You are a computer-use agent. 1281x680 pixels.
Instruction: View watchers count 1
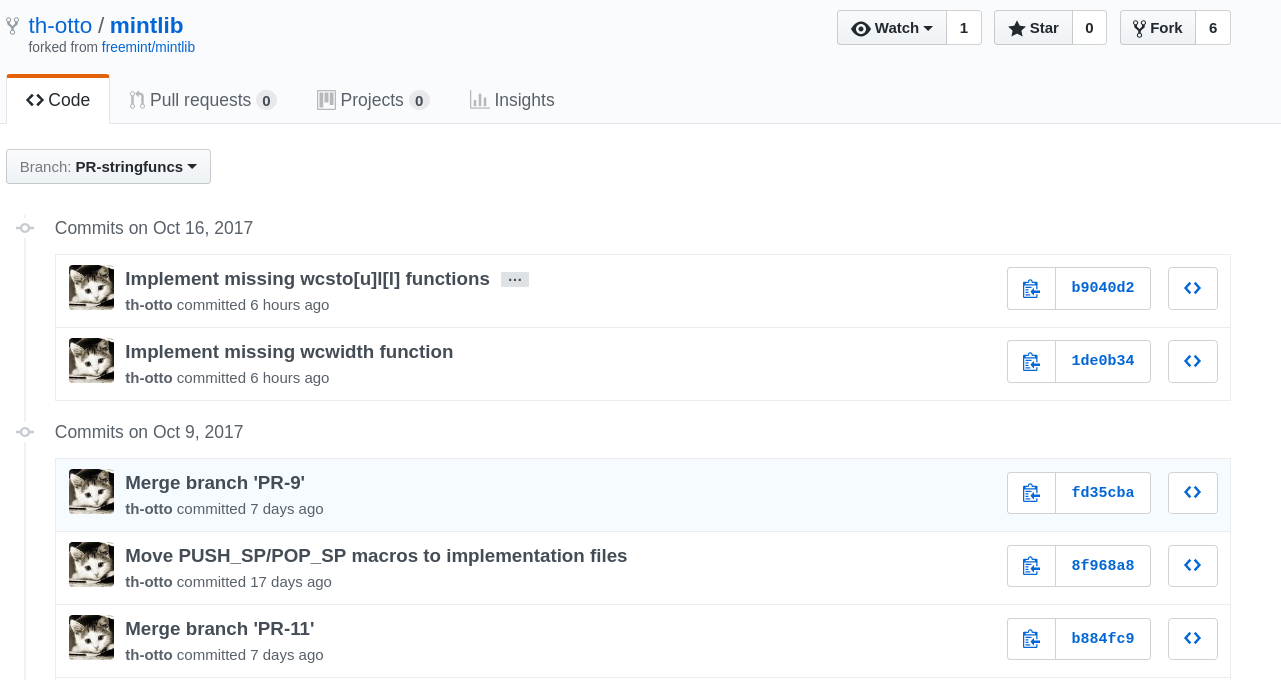pyautogui.click(x=964, y=28)
